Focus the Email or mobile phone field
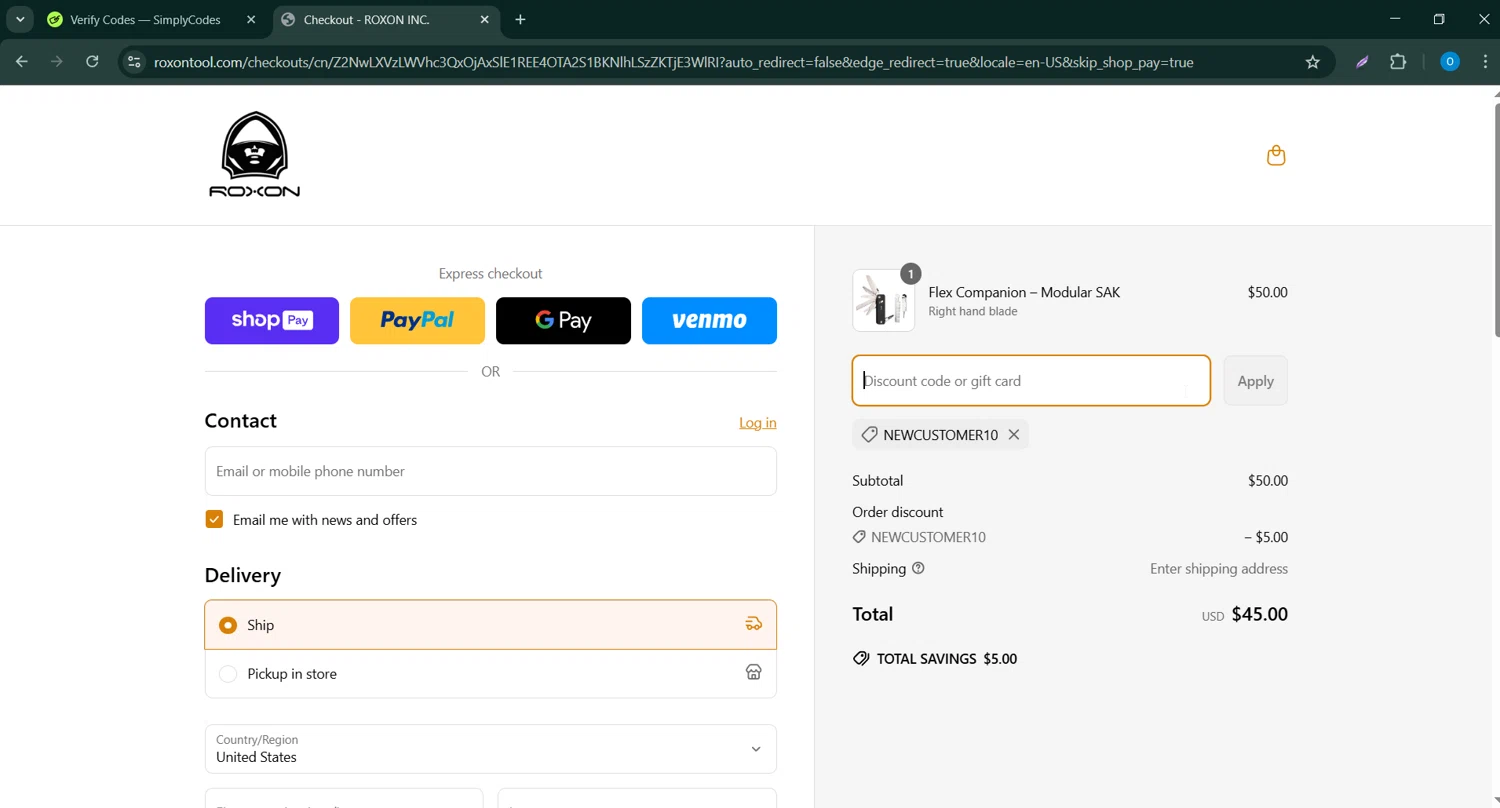Screen dimensions: 1500x808 pos(490,471)
